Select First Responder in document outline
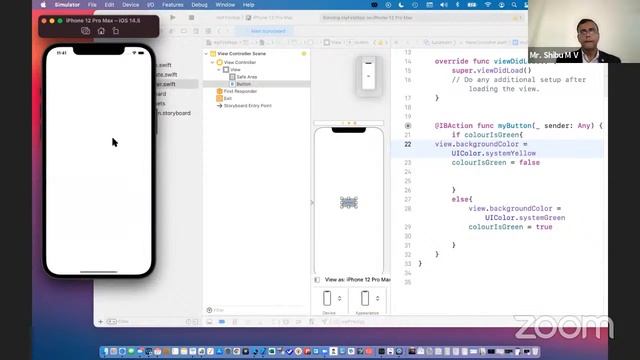 [256, 91]
